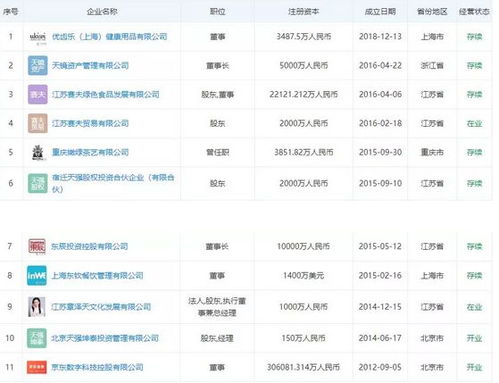The image size is (499, 383).
Task: Click the blue logo of 天强资产管理有限公司
Action: pyautogui.click(x=38, y=65)
